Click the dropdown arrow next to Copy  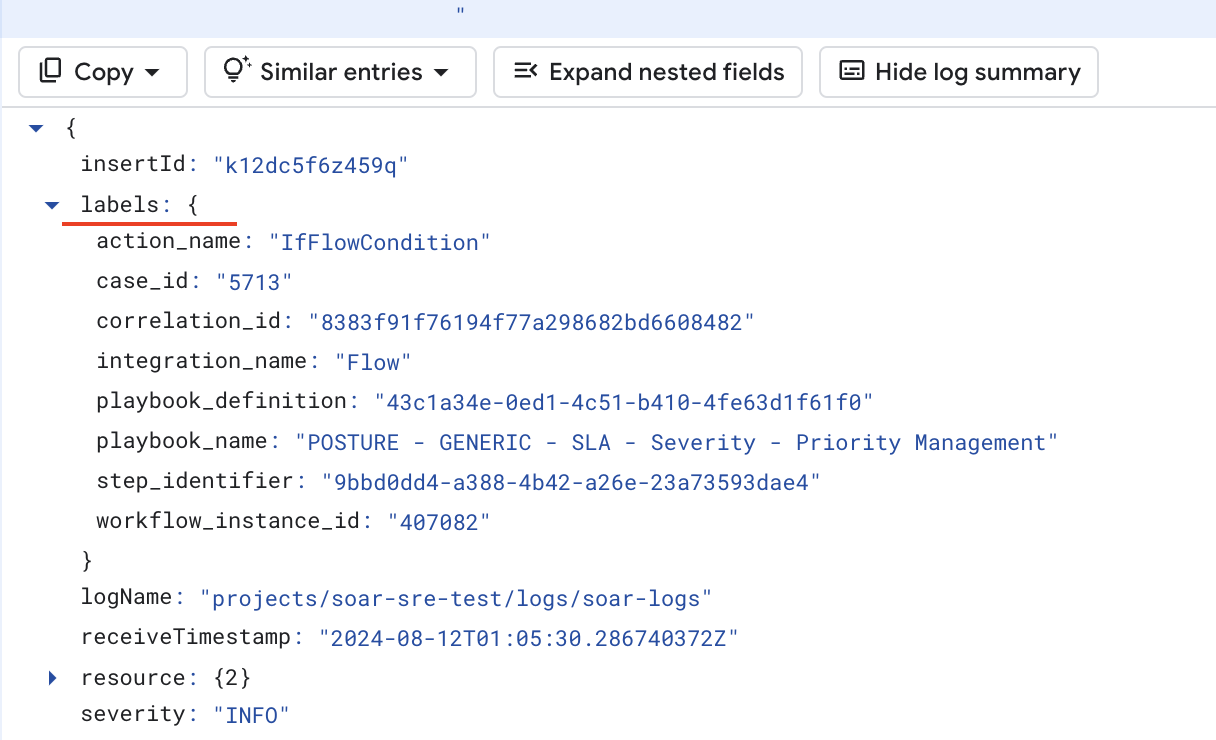151,71
